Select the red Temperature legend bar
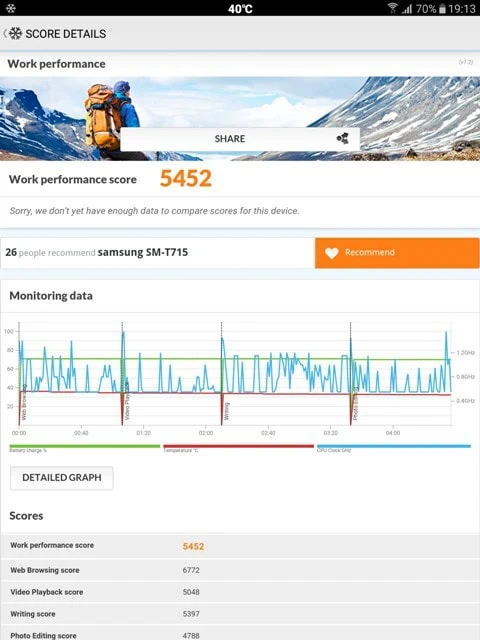The image size is (480, 640). click(238, 446)
